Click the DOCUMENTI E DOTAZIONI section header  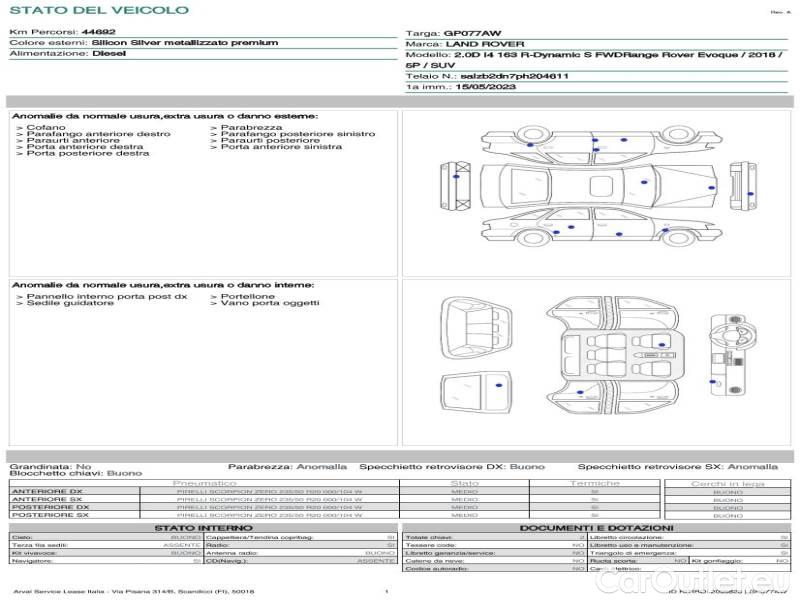click(596, 527)
